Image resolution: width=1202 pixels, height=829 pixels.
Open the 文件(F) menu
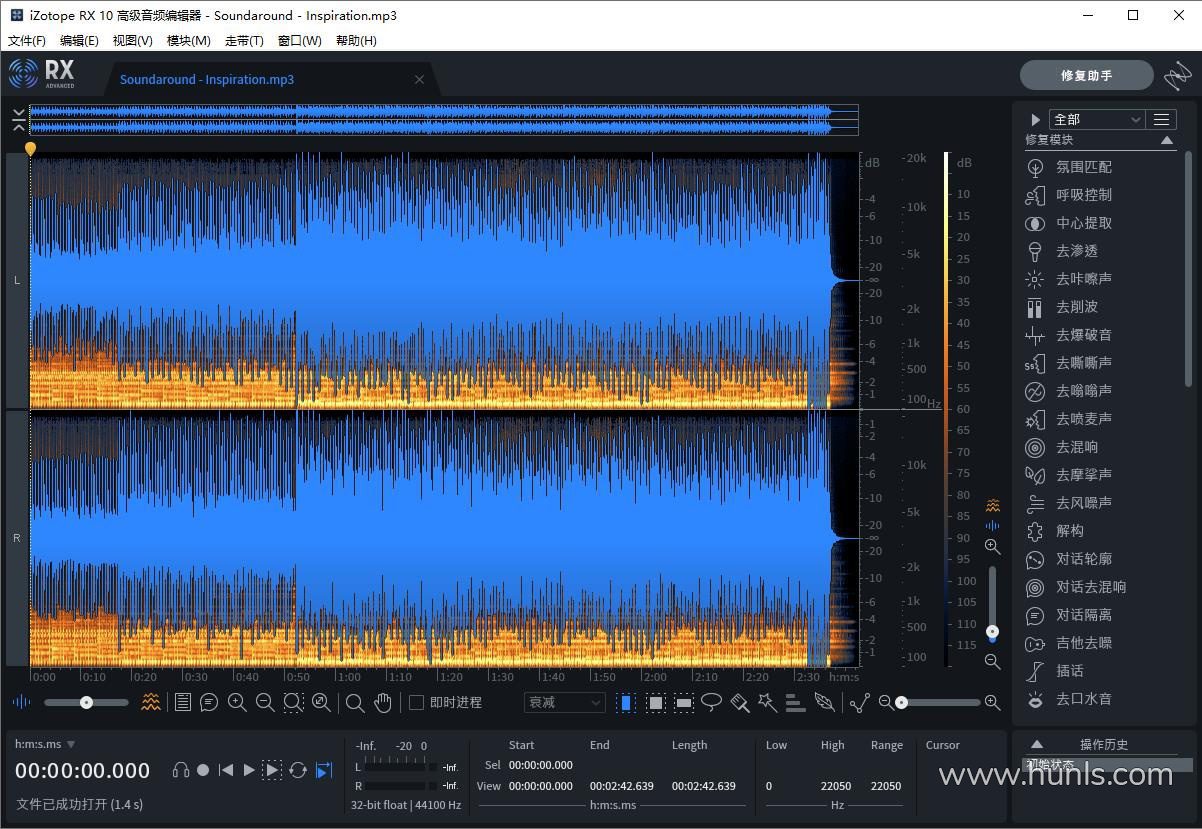pos(27,40)
